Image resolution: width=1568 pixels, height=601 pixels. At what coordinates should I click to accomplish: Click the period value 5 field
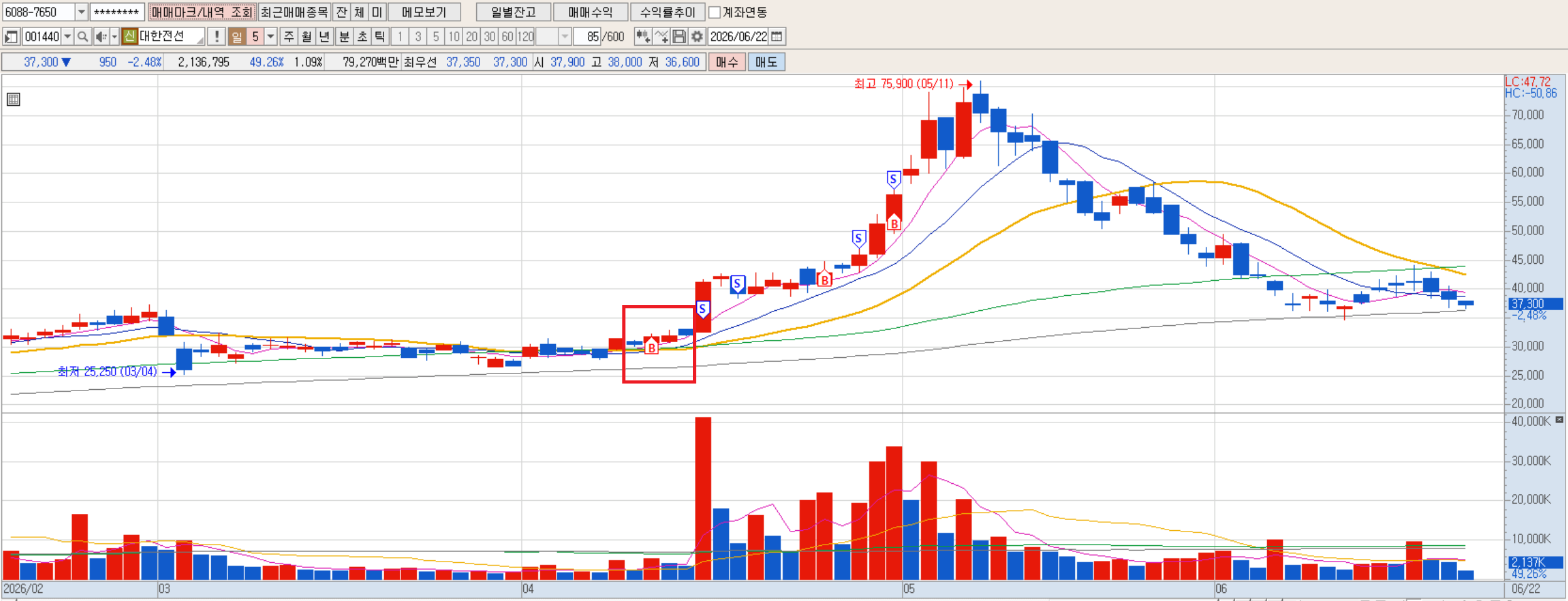point(256,37)
